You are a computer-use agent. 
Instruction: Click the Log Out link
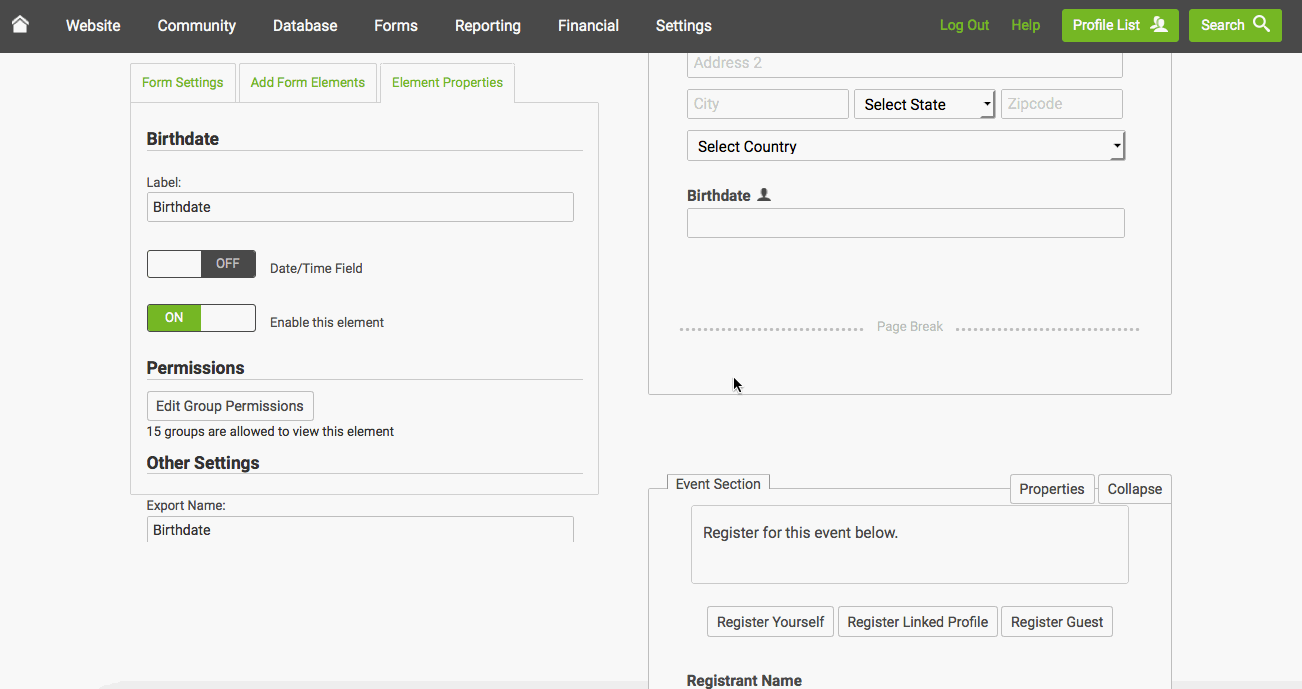963,24
